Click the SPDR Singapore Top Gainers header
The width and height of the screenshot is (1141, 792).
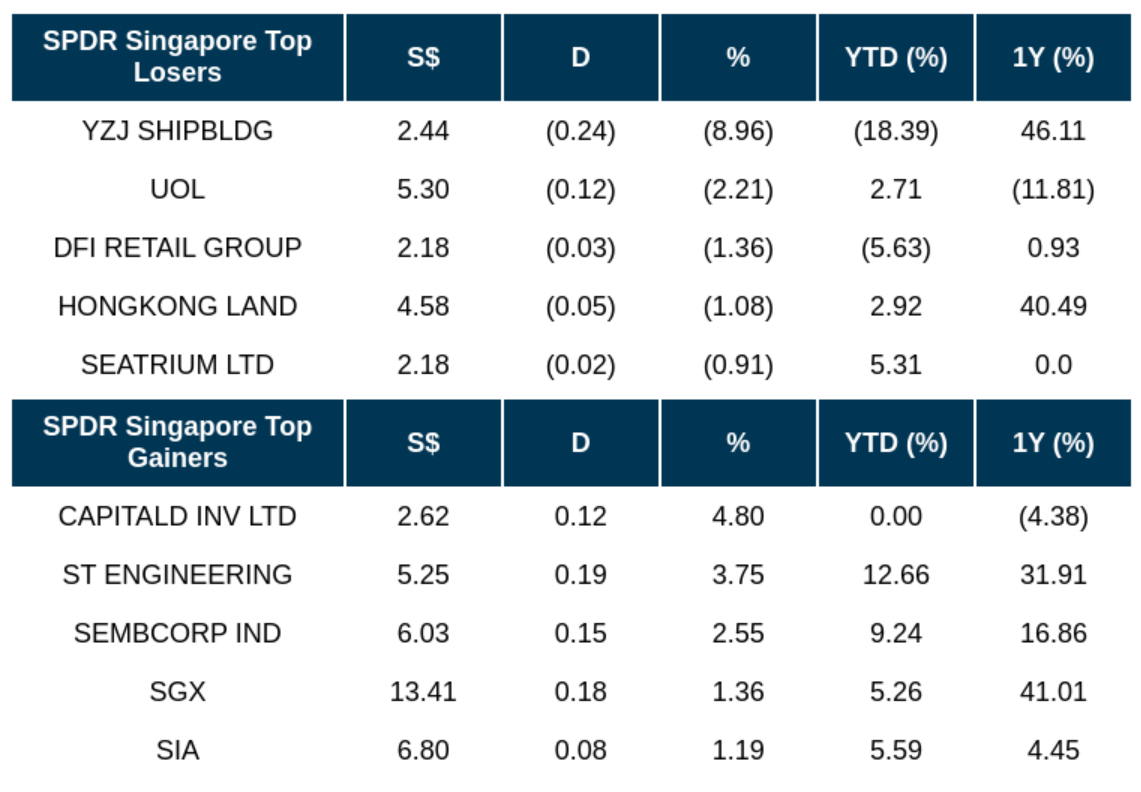[x=177, y=442]
